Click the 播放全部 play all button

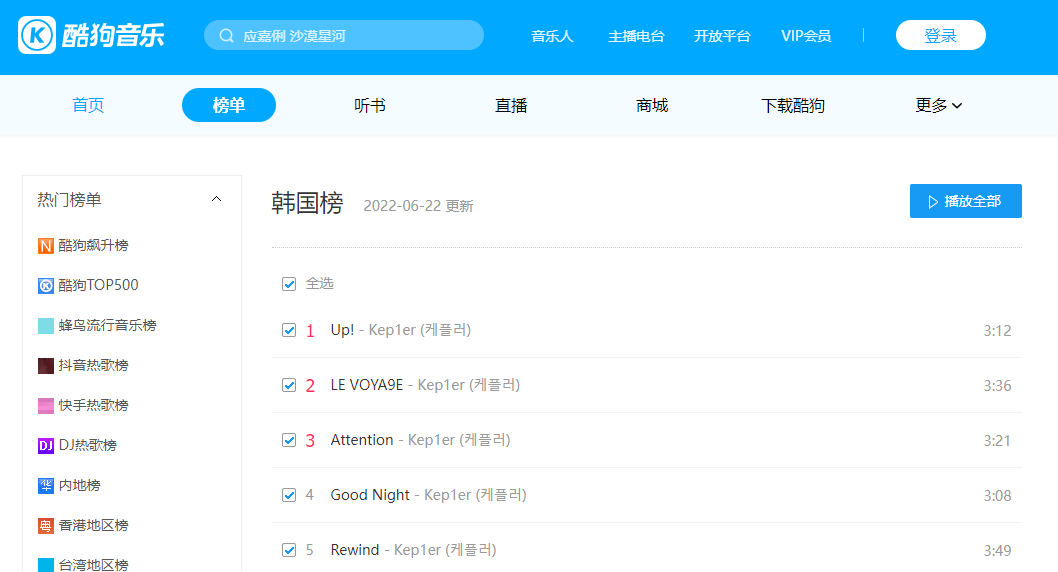tap(966, 201)
